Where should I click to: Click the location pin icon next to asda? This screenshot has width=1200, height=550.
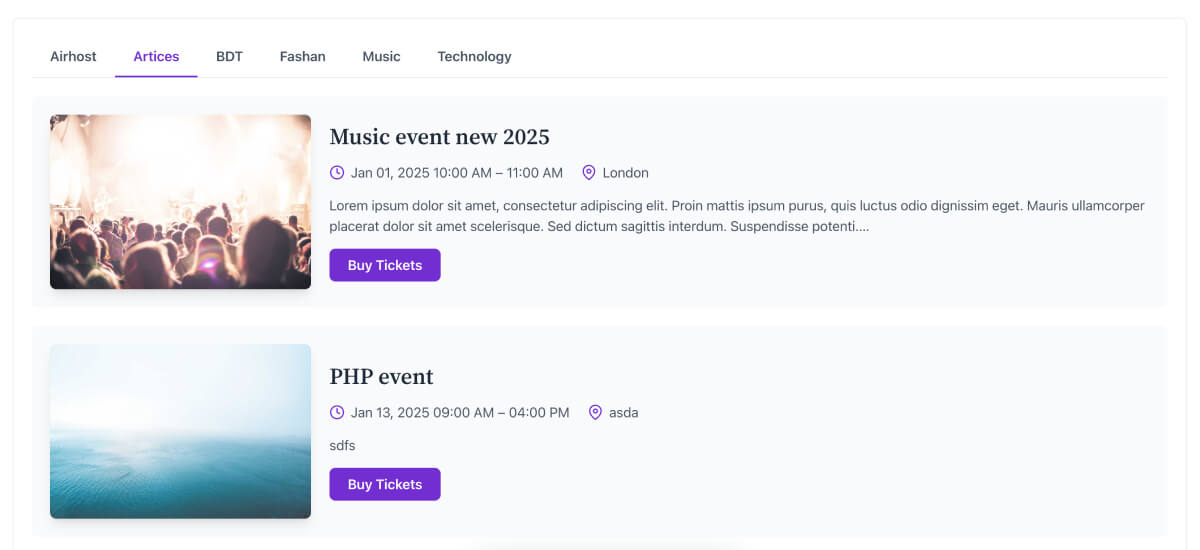click(595, 412)
